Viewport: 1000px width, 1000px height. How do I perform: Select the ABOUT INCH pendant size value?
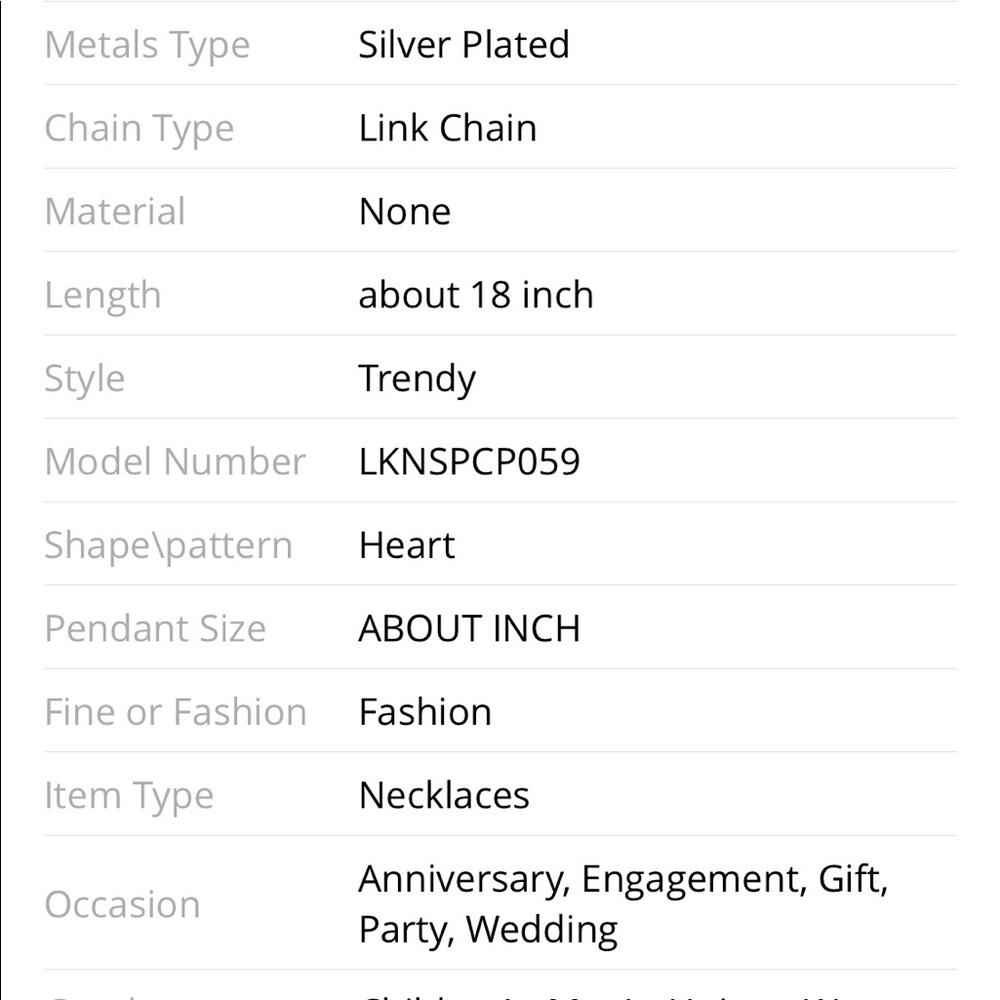[469, 629]
